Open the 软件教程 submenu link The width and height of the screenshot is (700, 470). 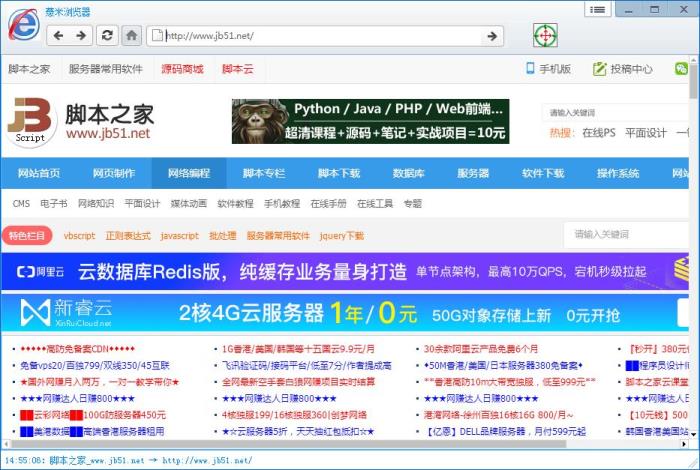[235, 204]
